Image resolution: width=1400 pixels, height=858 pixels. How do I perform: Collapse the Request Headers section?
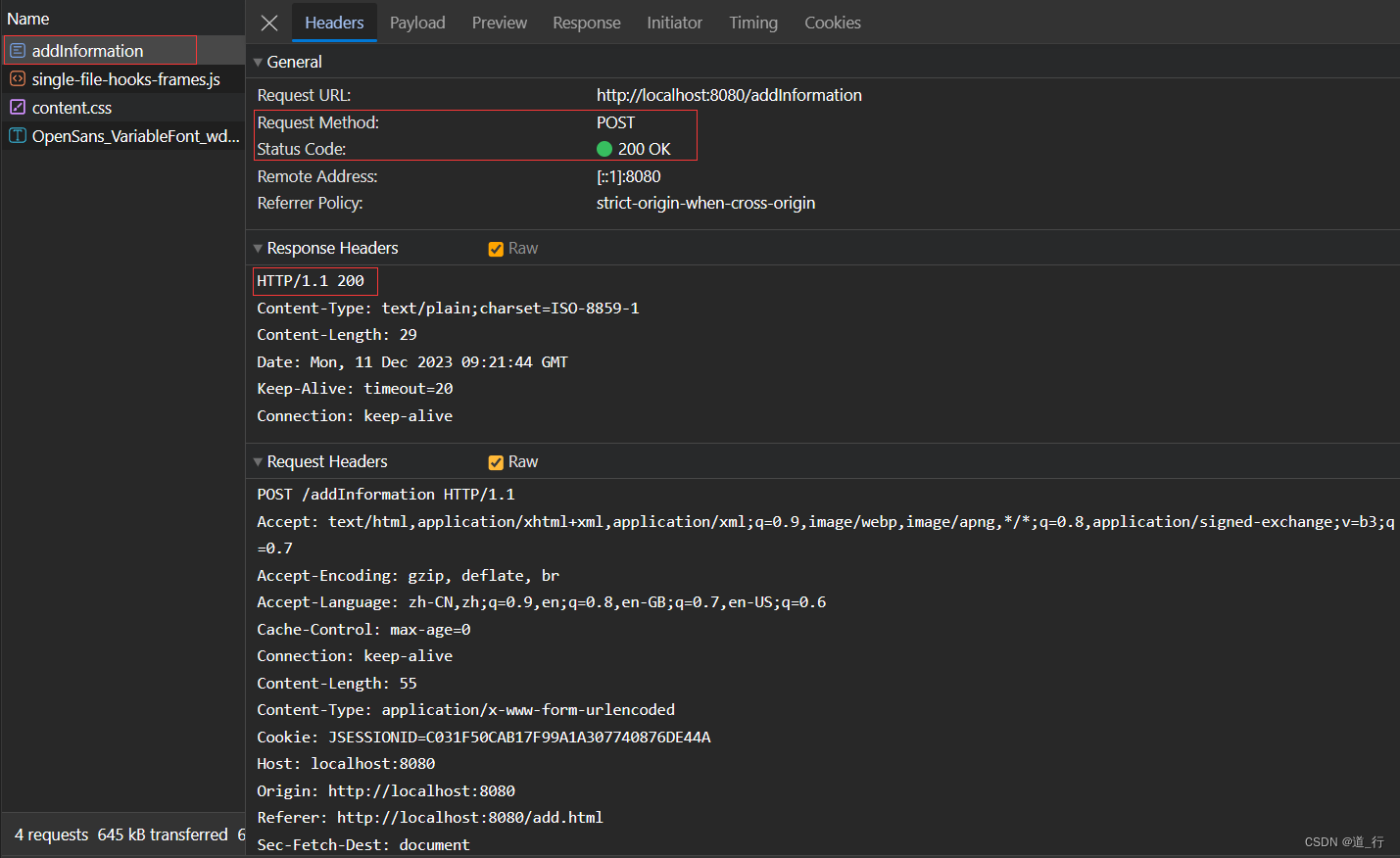(258, 461)
